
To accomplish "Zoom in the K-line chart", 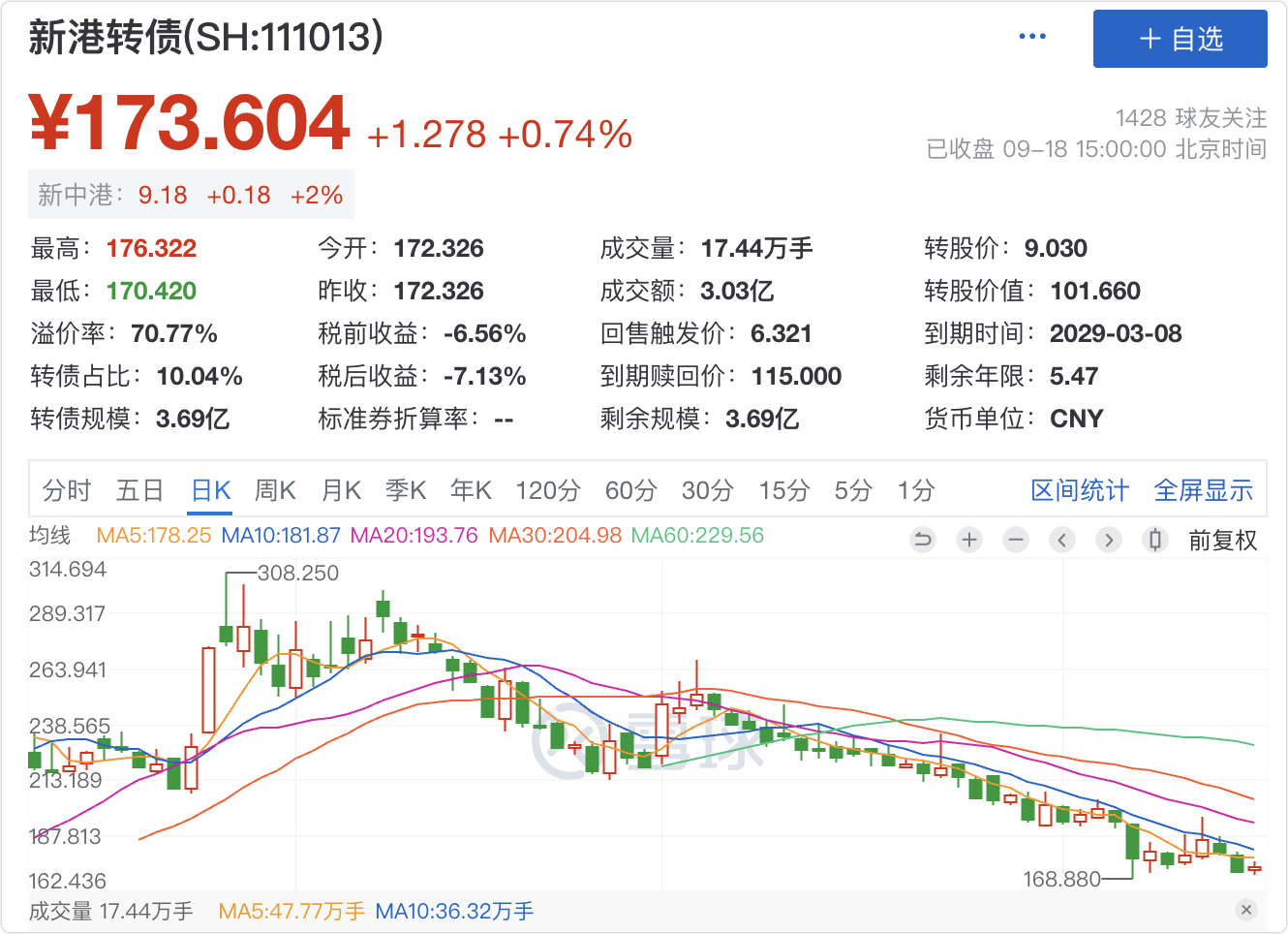I will (969, 540).
